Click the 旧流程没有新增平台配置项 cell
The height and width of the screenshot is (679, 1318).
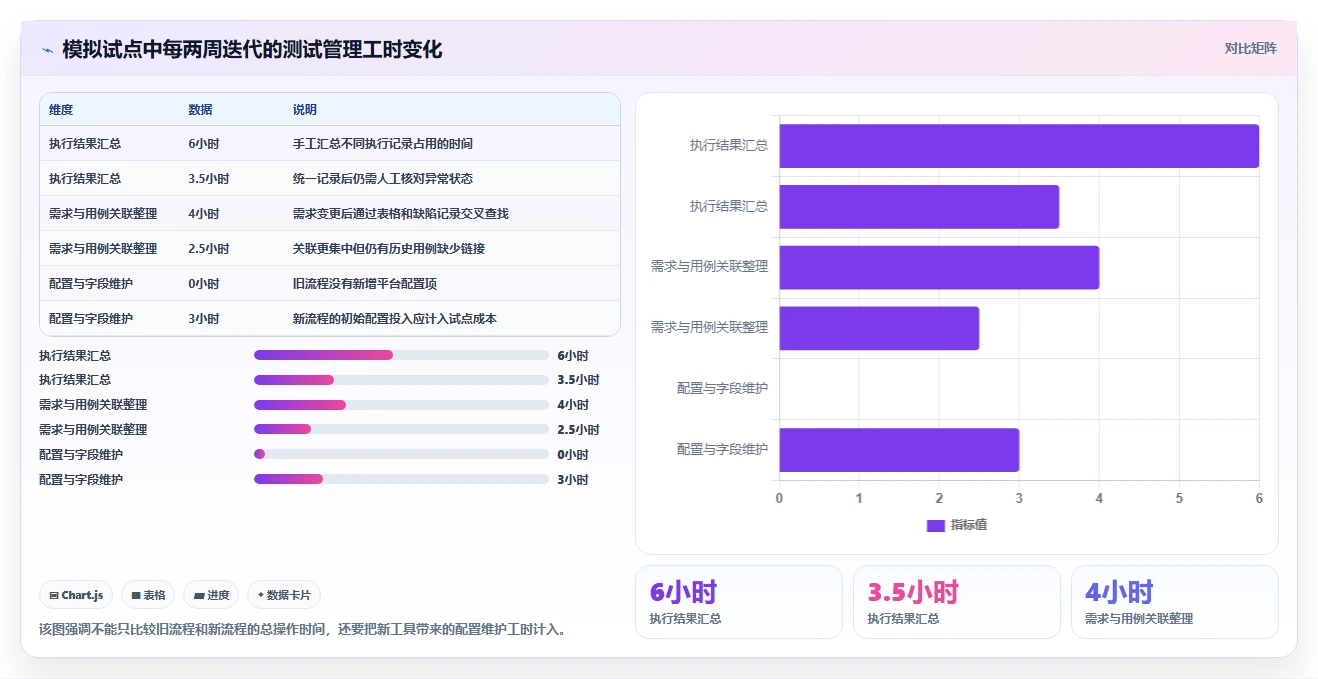[x=365, y=284]
